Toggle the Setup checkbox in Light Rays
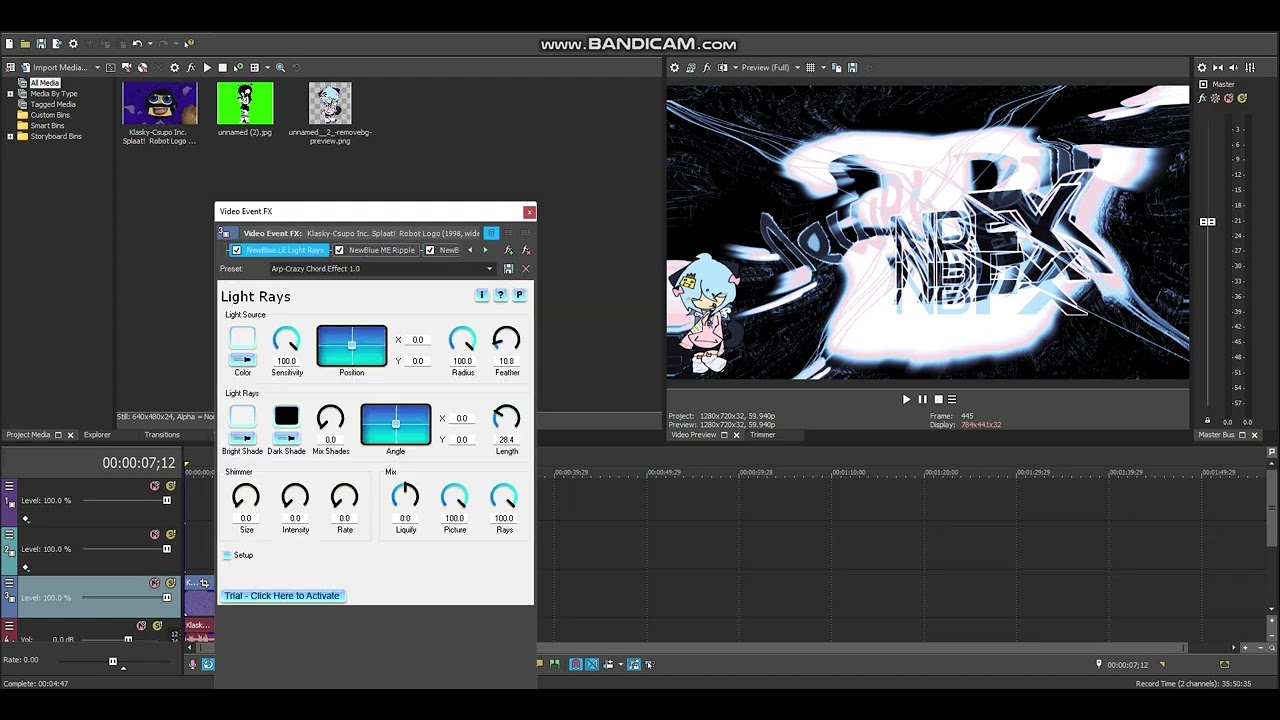1280x720 pixels. (x=227, y=555)
